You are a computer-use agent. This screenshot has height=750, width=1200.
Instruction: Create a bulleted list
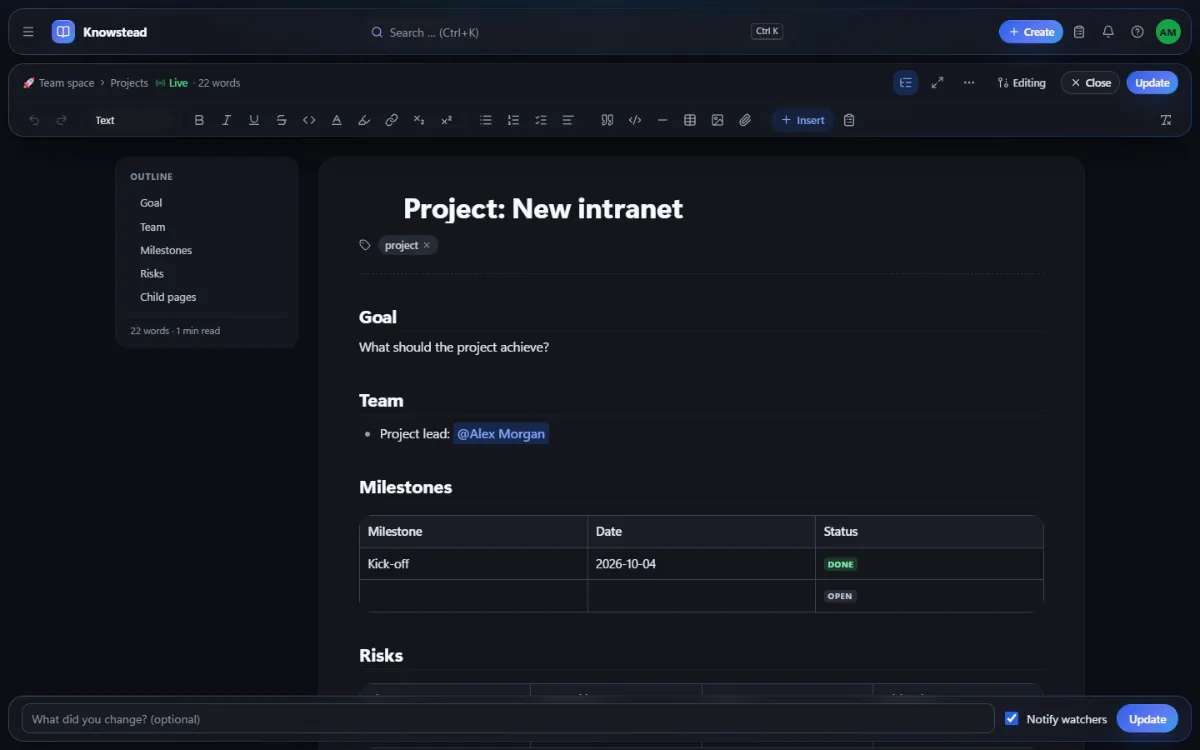(486, 120)
